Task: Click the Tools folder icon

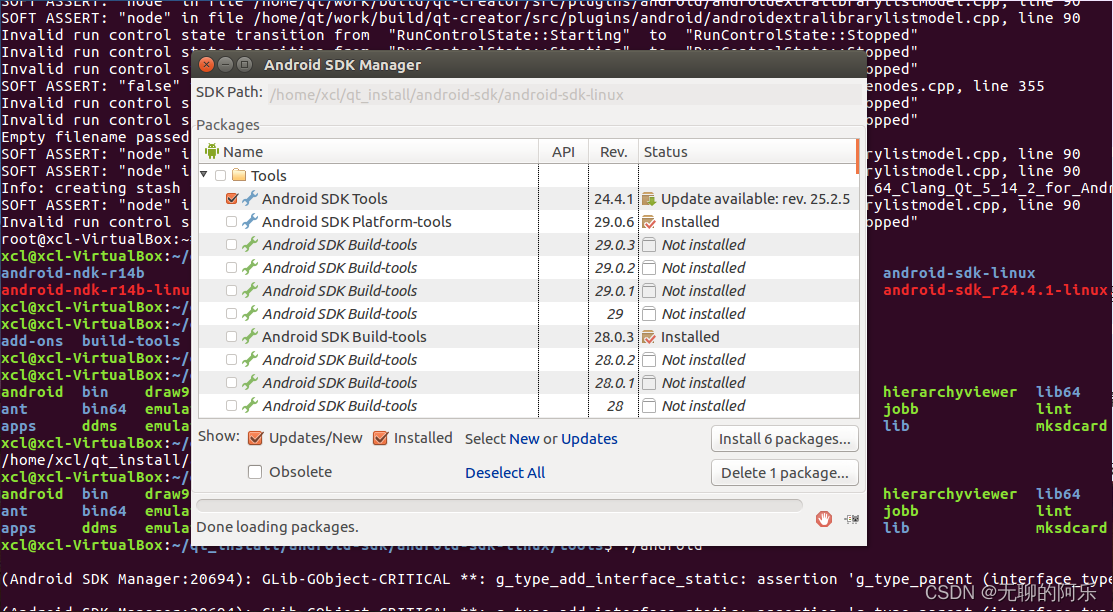Action: [238, 175]
